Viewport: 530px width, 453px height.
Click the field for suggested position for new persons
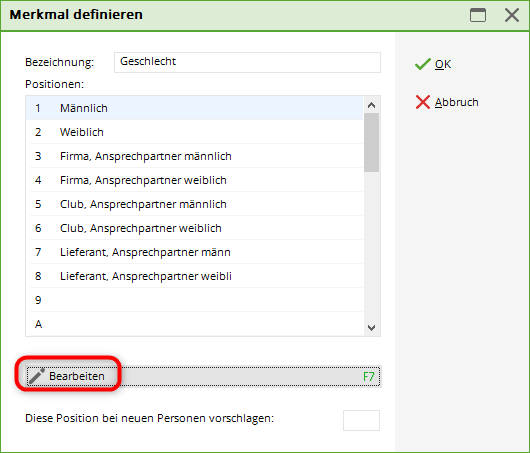click(361, 420)
